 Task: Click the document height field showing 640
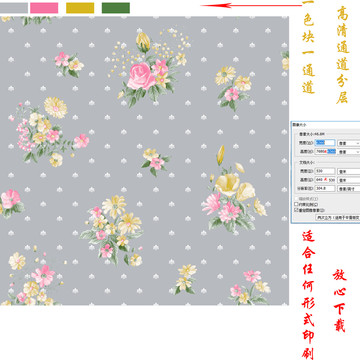tap(325, 180)
